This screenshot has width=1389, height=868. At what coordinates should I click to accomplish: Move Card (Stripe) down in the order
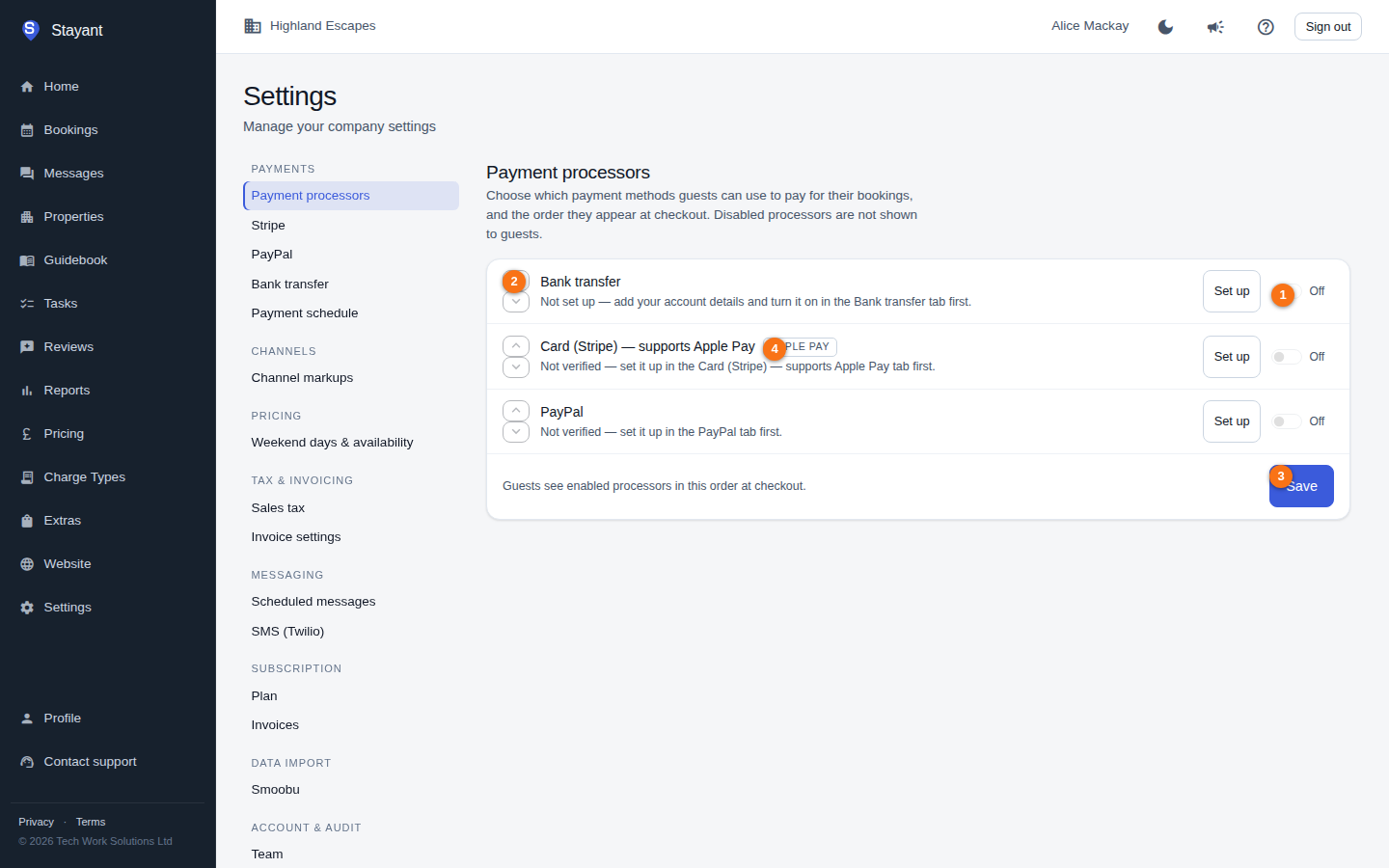[x=516, y=367]
